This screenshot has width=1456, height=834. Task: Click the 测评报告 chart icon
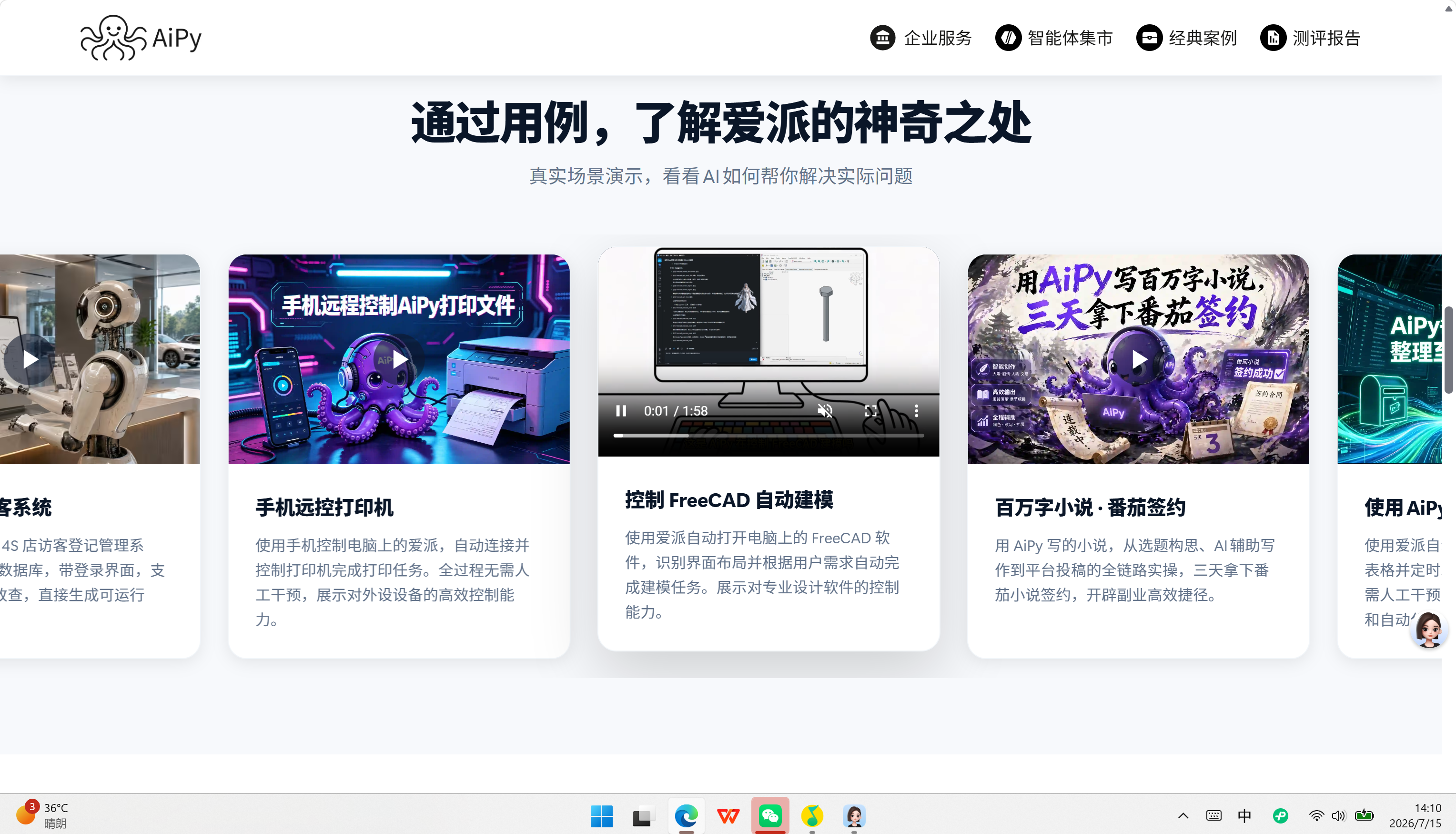click(x=1273, y=38)
